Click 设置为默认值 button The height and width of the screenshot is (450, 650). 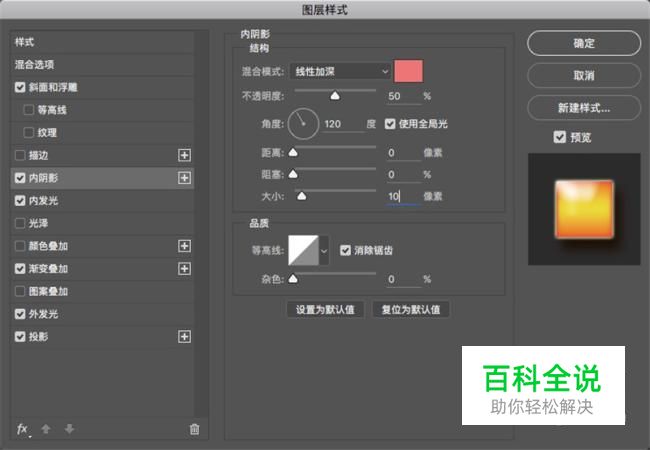click(325, 310)
